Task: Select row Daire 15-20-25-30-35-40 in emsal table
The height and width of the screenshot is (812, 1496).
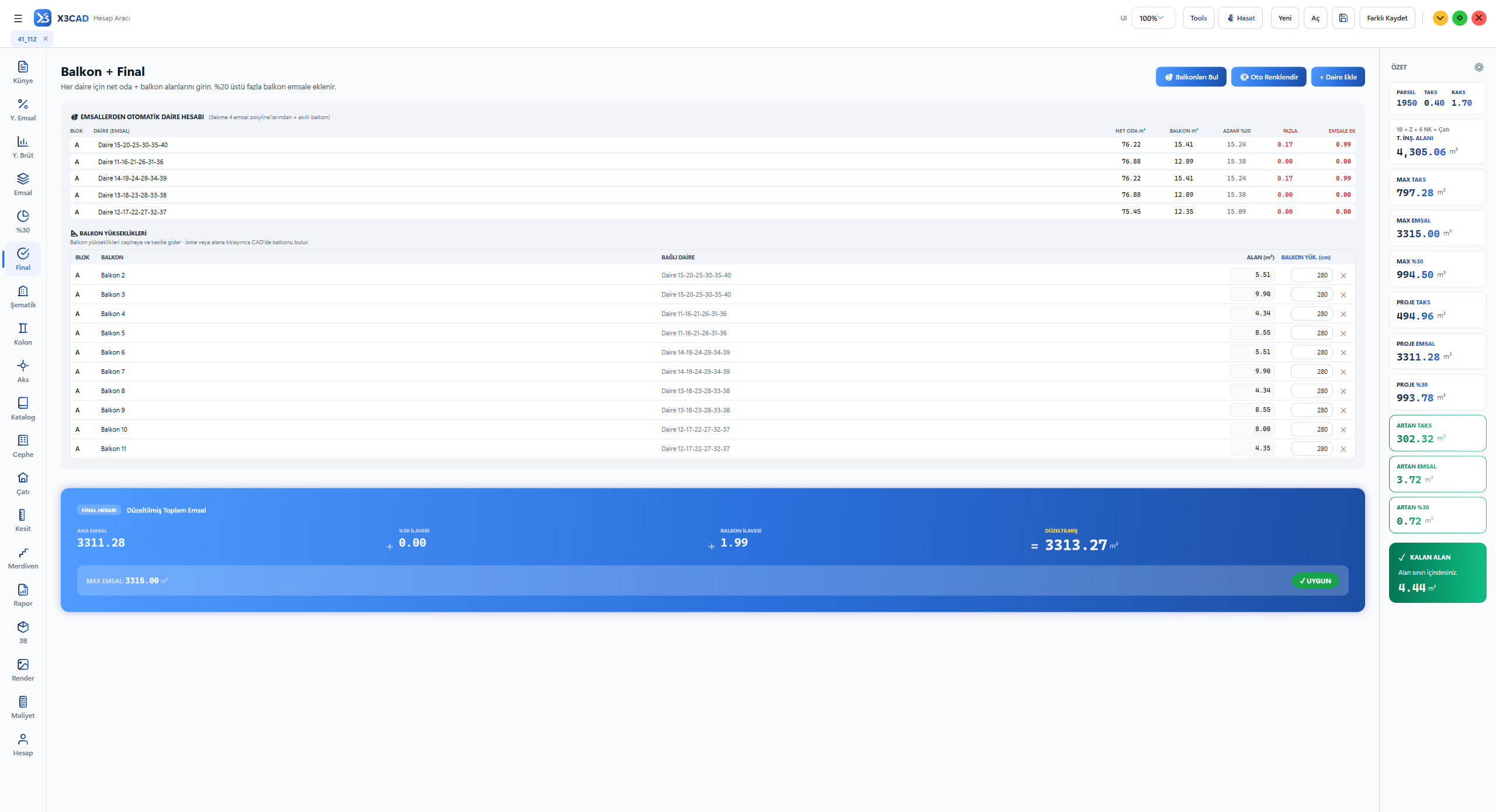Action: 712,145
